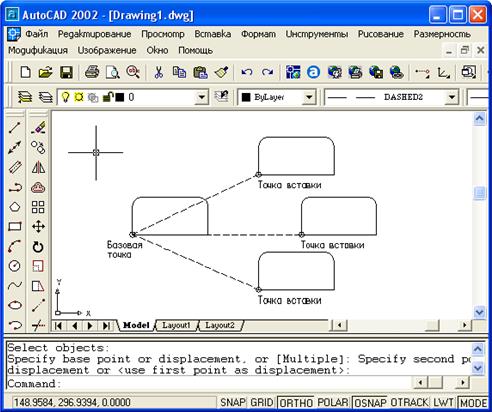Select the Polygon tool
Screen dimensions: 492x412
click(x=15, y=207)
